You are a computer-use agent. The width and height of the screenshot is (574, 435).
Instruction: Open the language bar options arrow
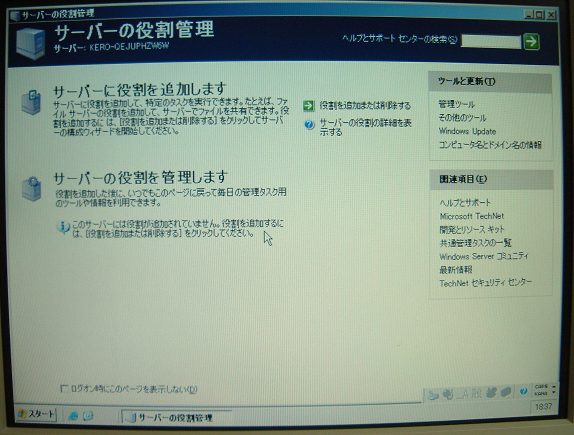(554, 393)
